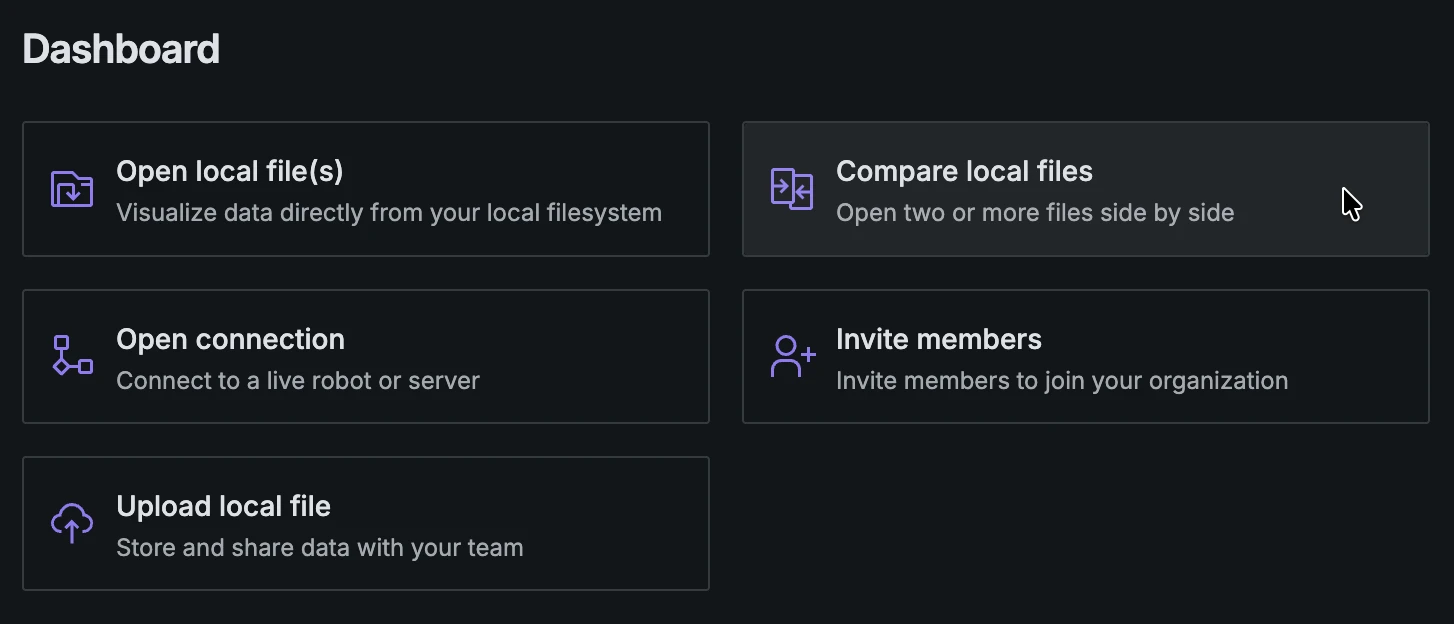This screenshot has height=624, width=1454.
Task: Open the 'Open local file(s)' card title
Action: point(230,171)
